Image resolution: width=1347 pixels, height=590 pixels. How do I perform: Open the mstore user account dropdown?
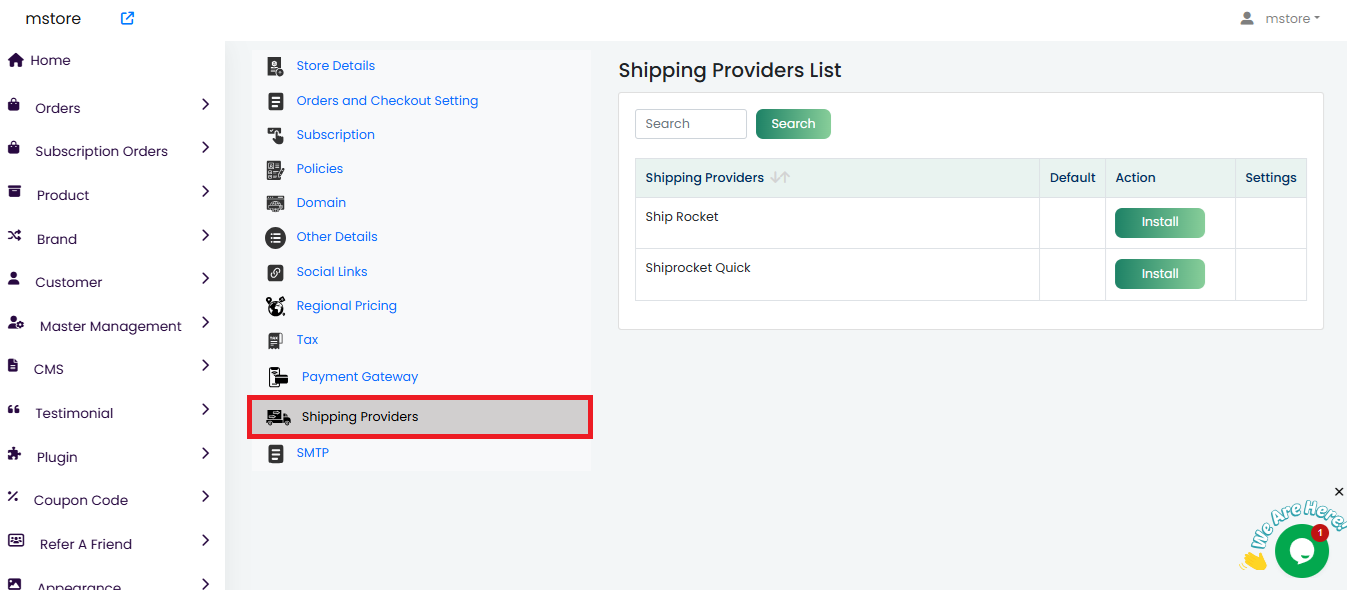[x=1280, y=18]
